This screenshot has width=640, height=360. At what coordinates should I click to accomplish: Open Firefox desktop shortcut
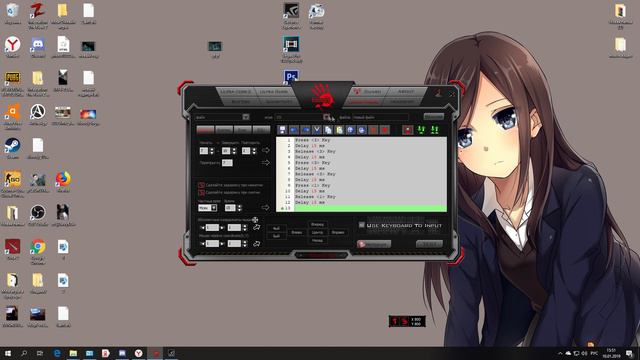point(63,182)
